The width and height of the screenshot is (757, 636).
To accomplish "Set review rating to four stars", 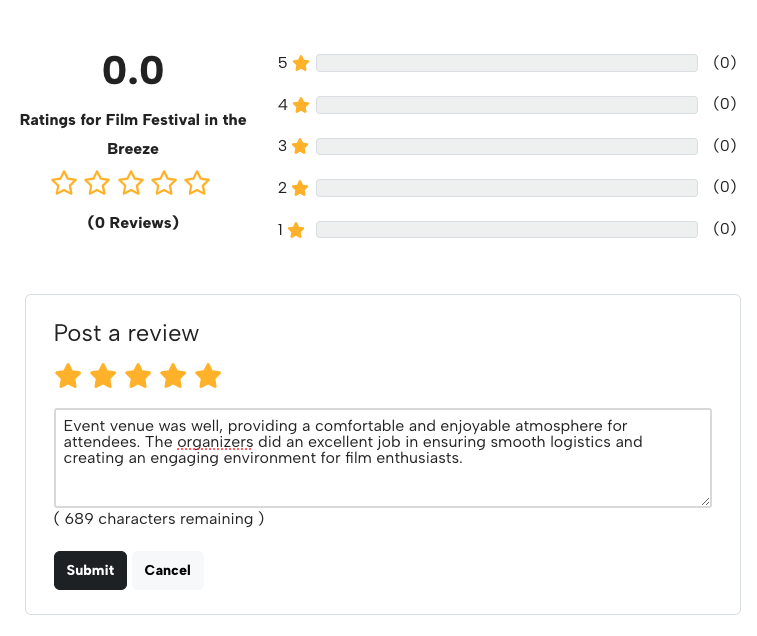I will coord(173,376).
